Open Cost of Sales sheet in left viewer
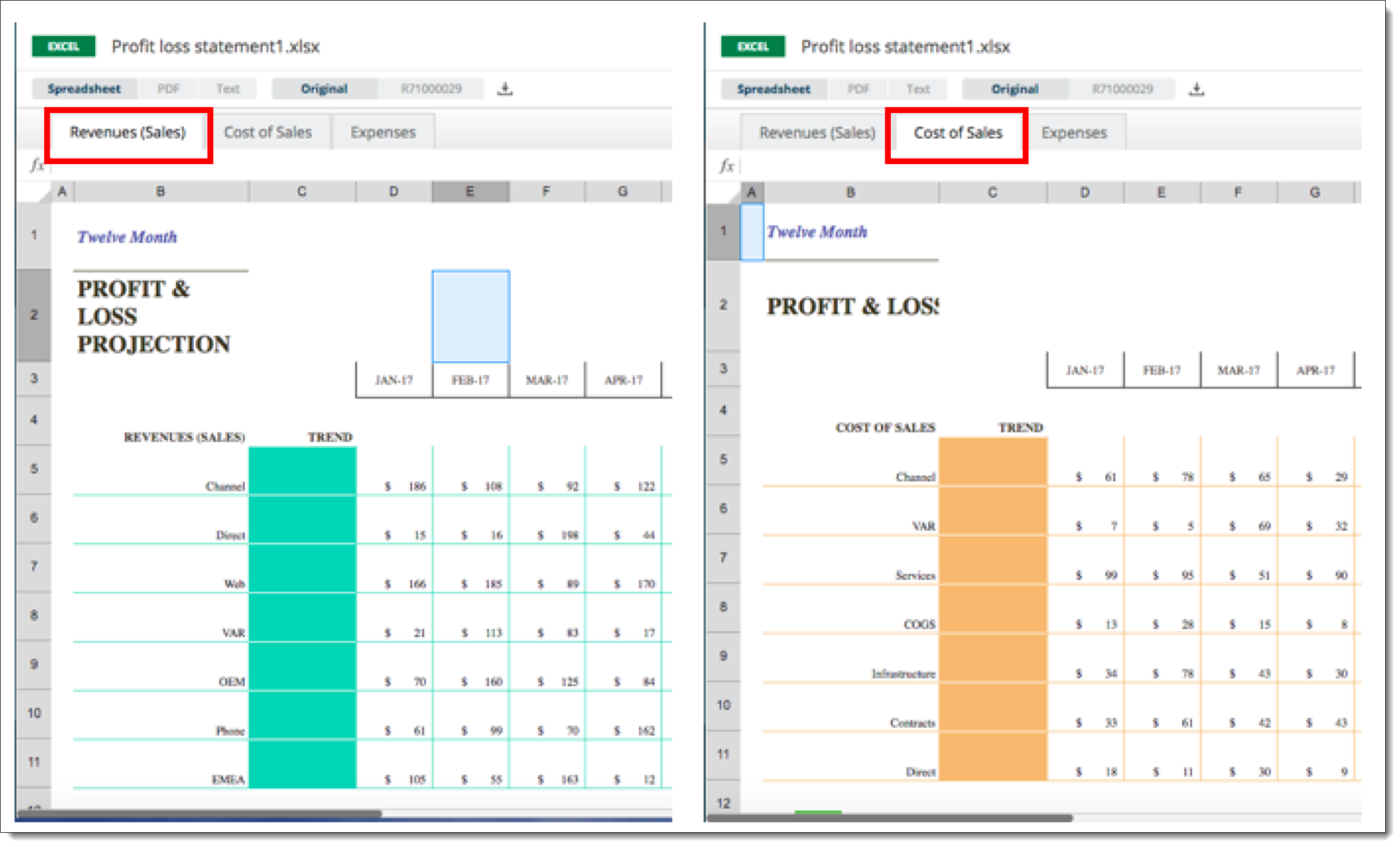 coord(268,133)
